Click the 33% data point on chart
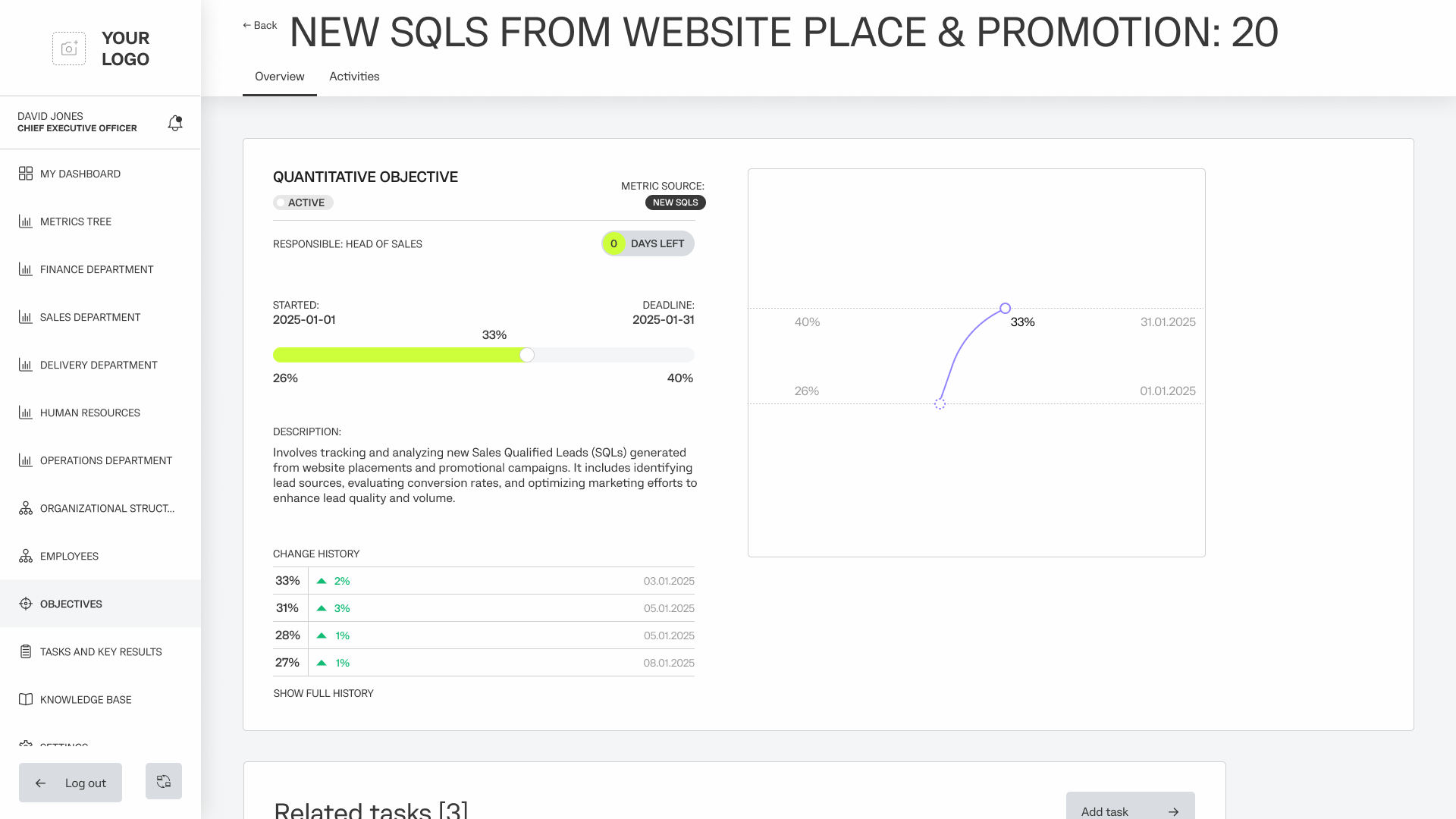The image size is (1456, 819). pos(1005,309)
